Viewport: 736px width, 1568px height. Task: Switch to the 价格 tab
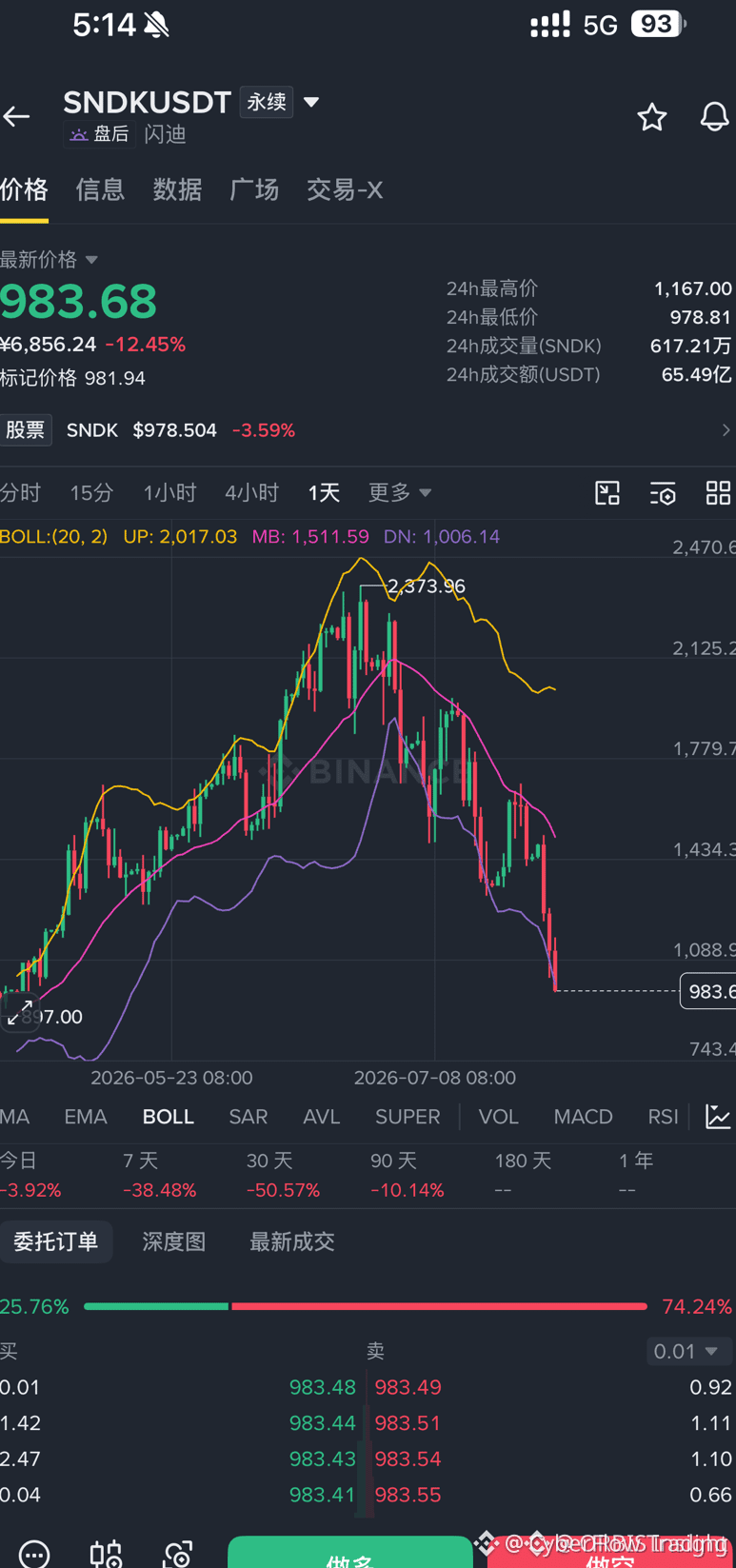pos(24,189)
